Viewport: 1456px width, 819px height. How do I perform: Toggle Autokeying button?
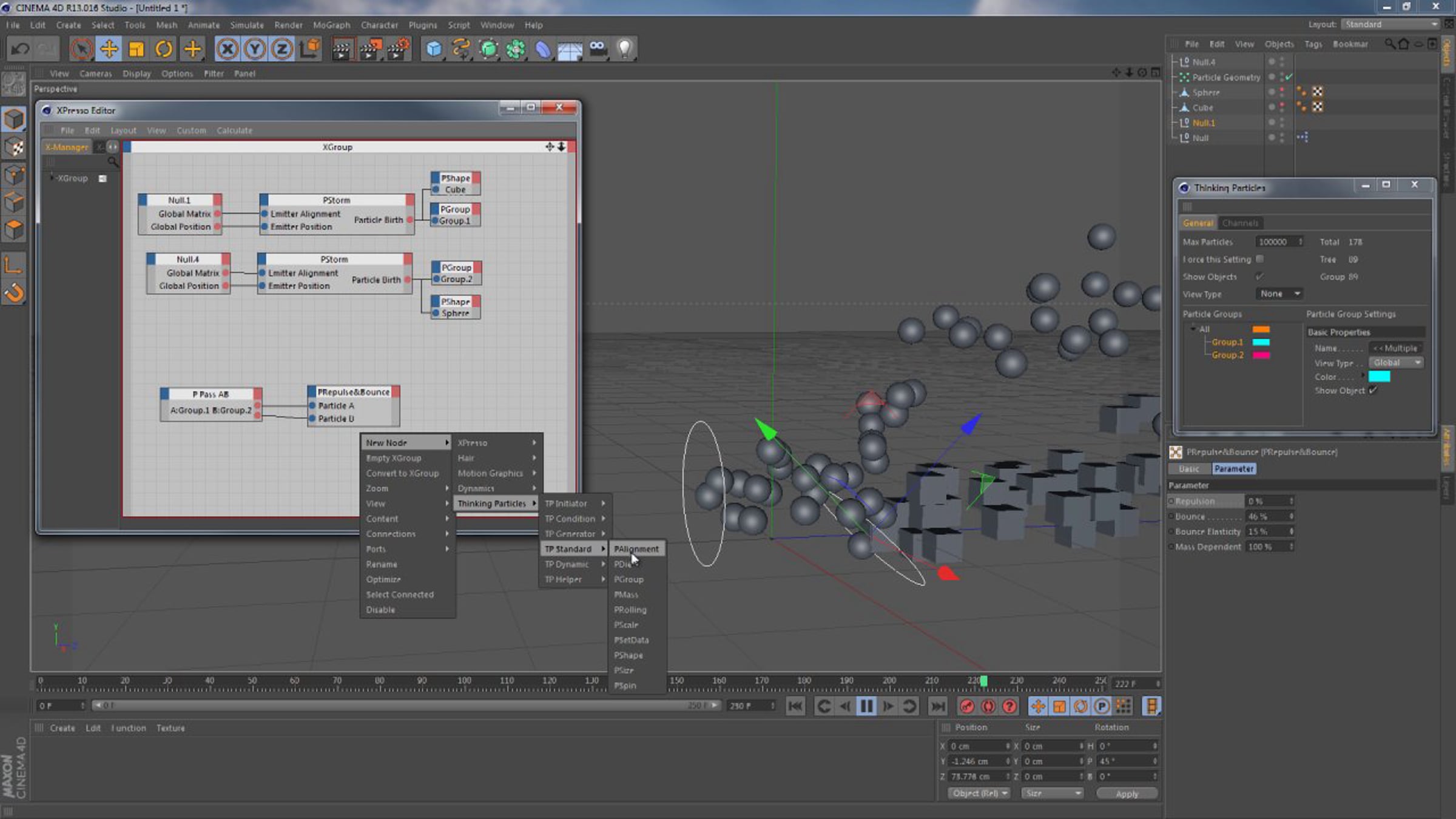(x=988, y=706)
